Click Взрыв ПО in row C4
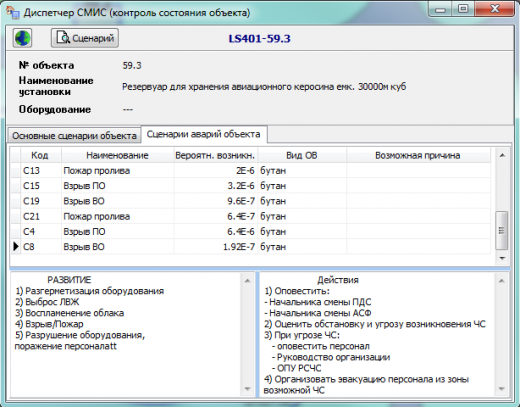Image resolution: width=520 pixels, height=407 pixels. point(84,232)
